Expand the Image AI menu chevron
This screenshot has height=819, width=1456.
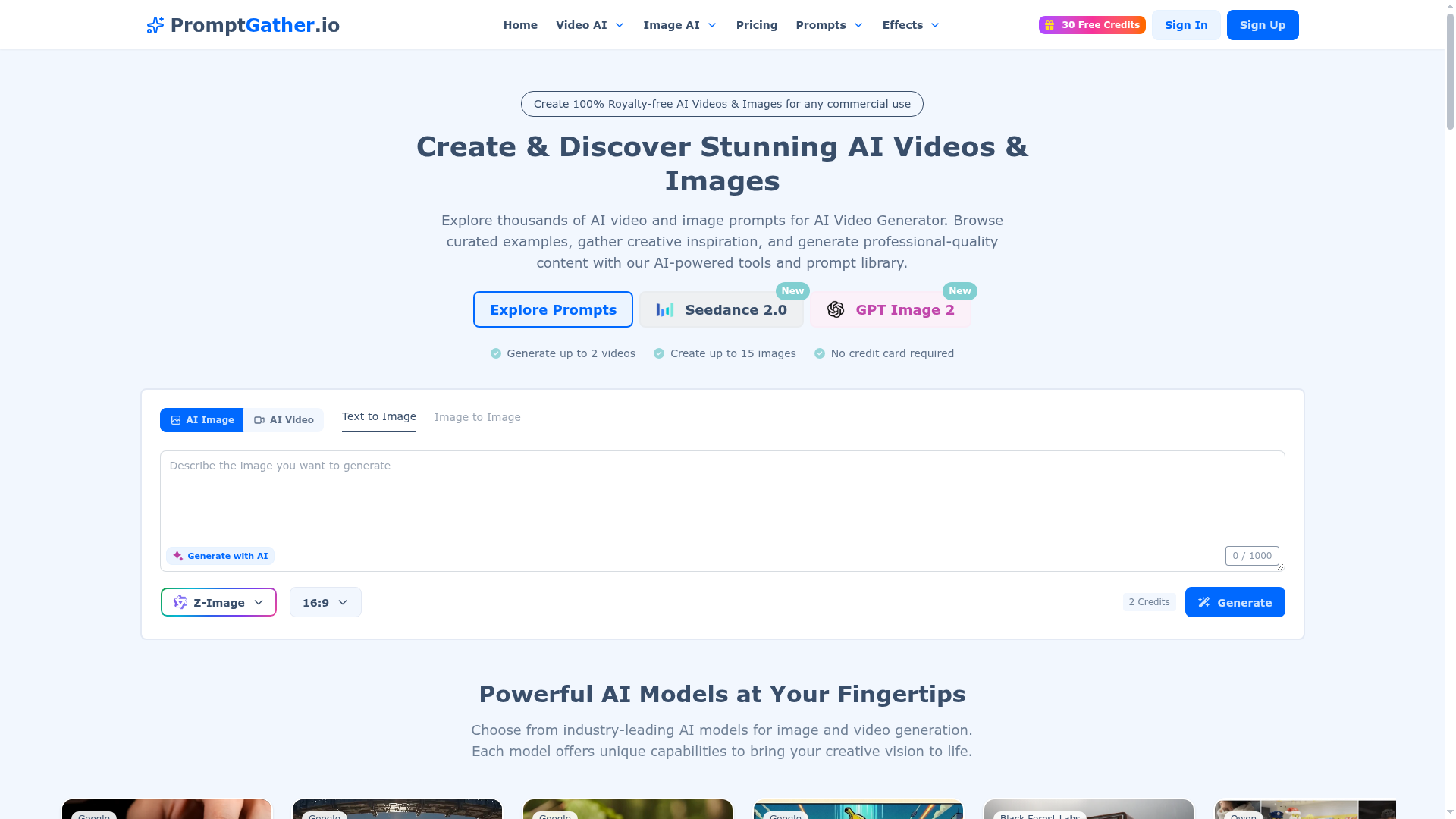[712, 25]
